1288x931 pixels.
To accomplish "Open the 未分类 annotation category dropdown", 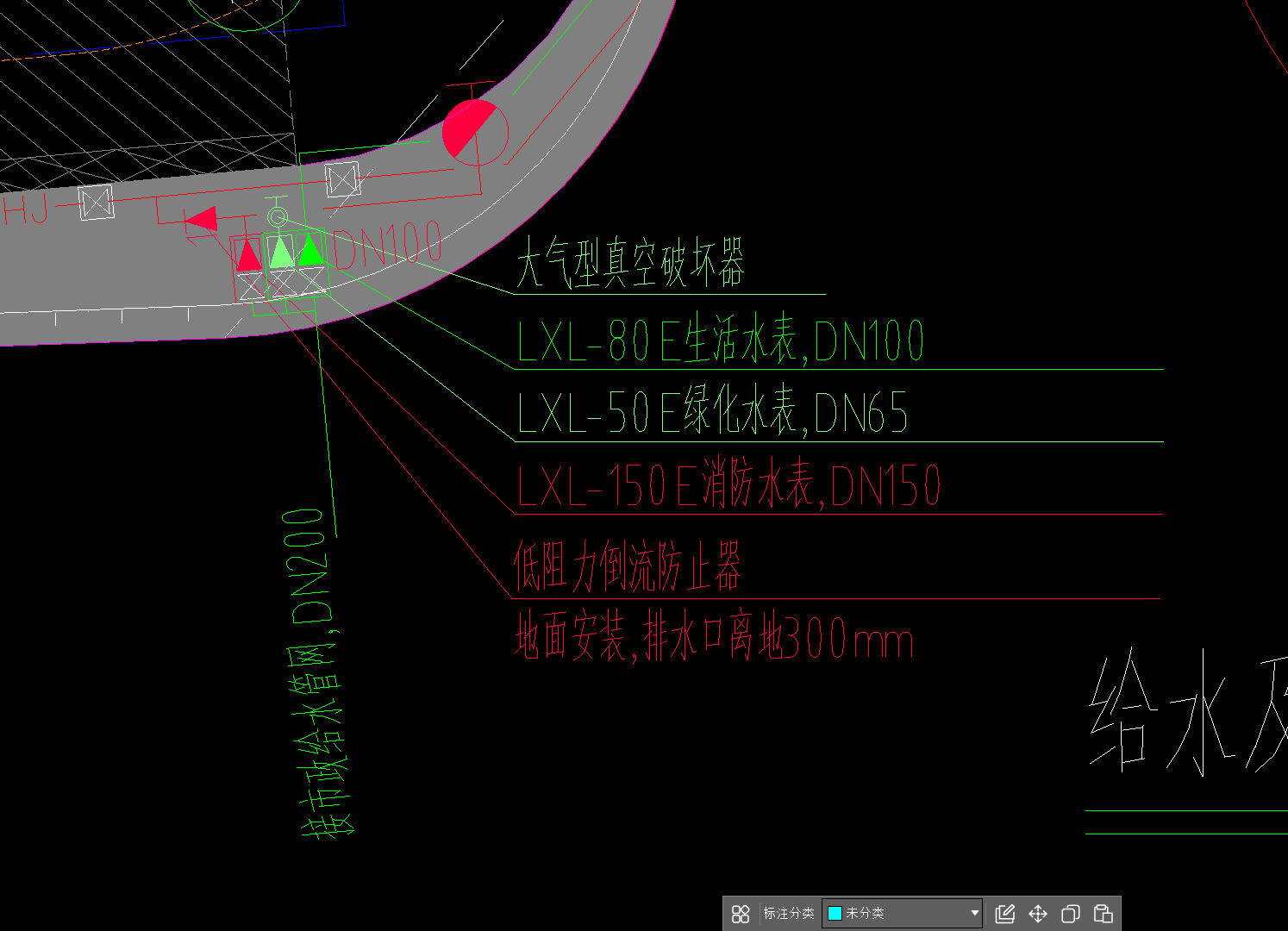I will click(902, 913).
